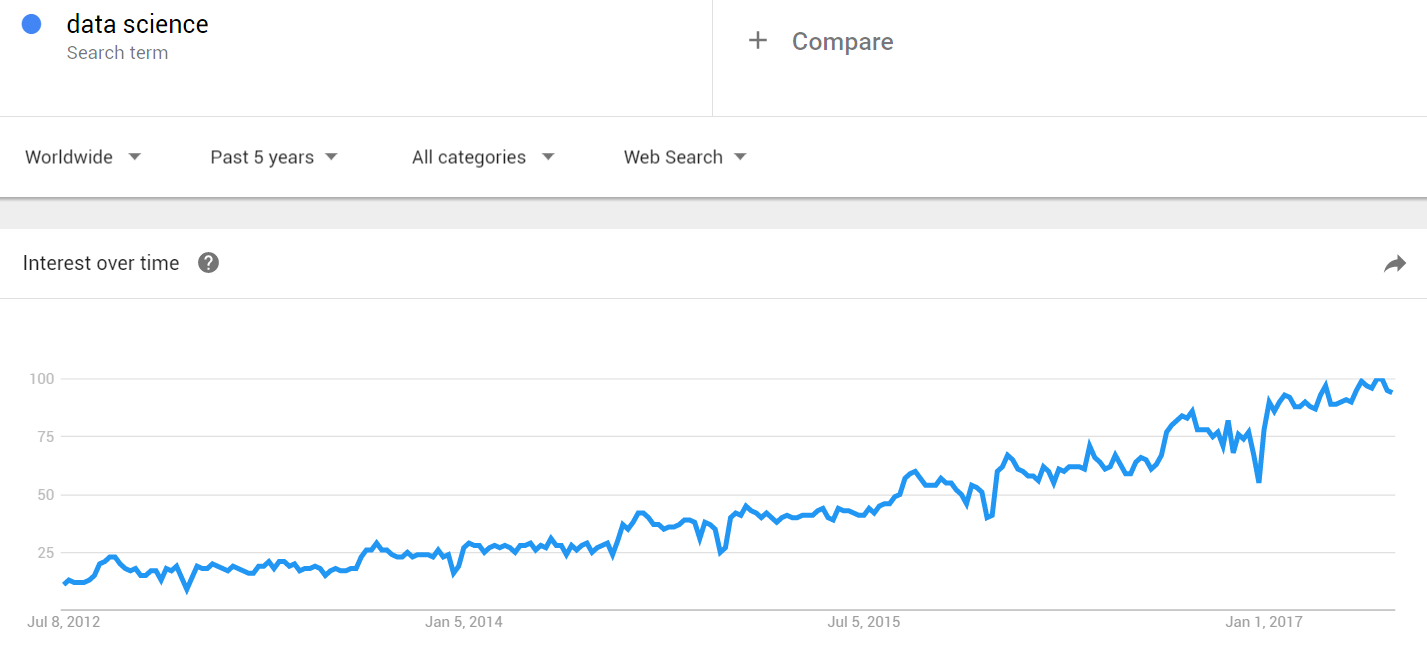1427x660 pixels.
Task: Select the Web Search type filter
Action: [672, 156]
